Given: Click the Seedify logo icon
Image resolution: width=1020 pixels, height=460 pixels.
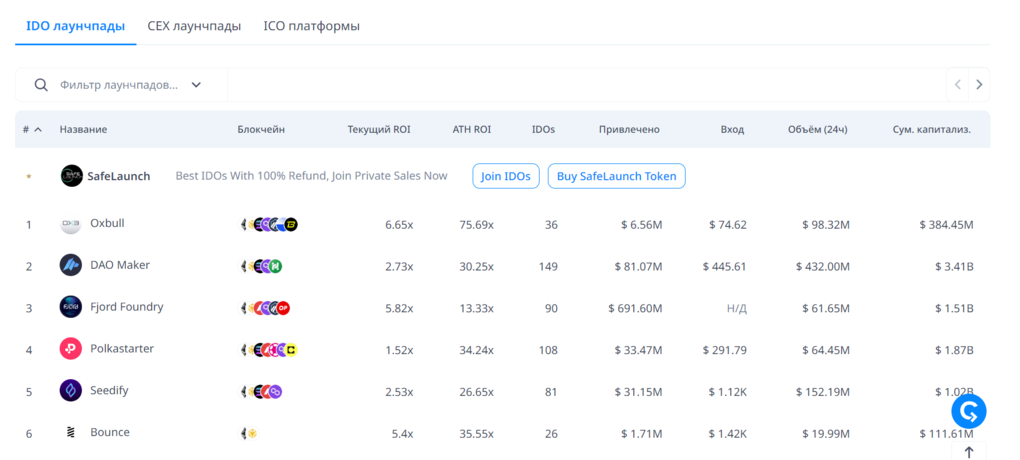Looking at the screenshot, I should [x=71, y=391].
